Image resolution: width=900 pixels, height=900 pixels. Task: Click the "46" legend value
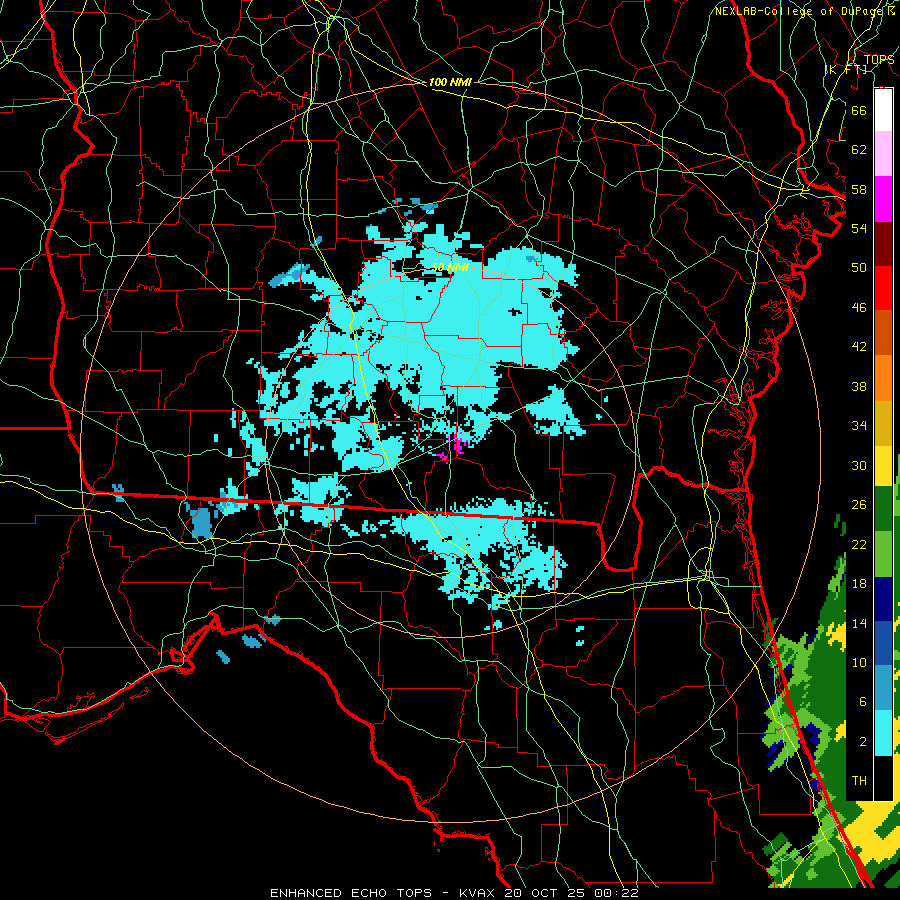(859, 307)
